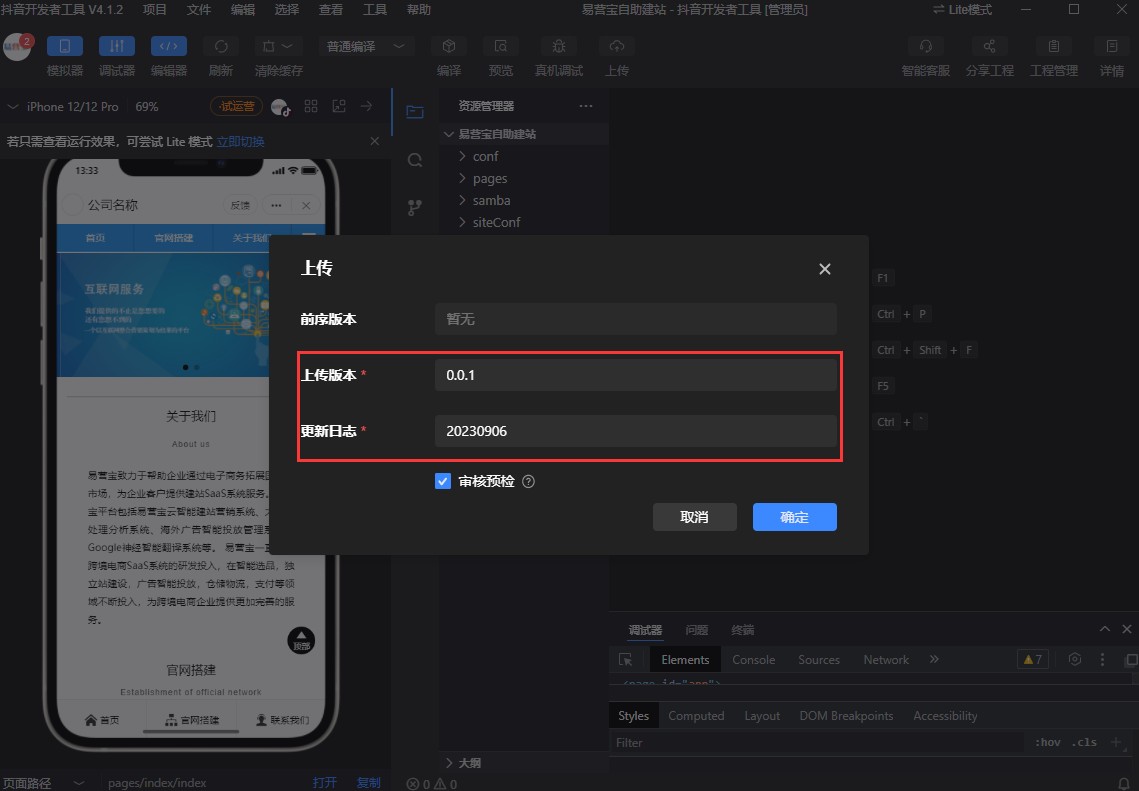Open the source control sidebar icon
Screen dimensions: 1139x791
[x=415, y=208]
